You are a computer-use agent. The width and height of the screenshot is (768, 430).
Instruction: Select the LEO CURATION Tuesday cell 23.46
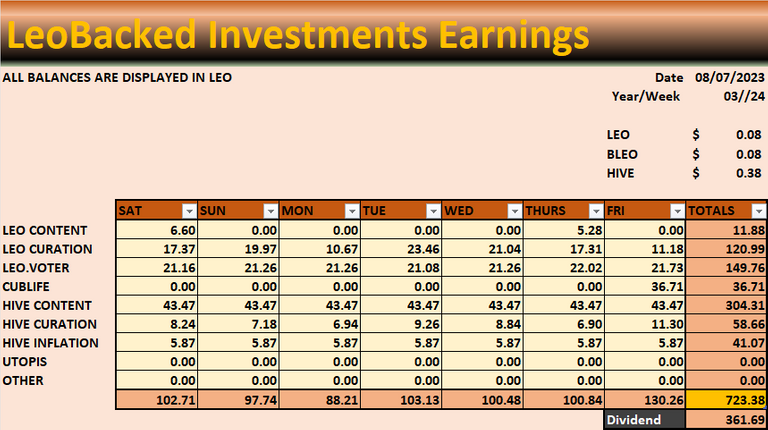[401, 249]
